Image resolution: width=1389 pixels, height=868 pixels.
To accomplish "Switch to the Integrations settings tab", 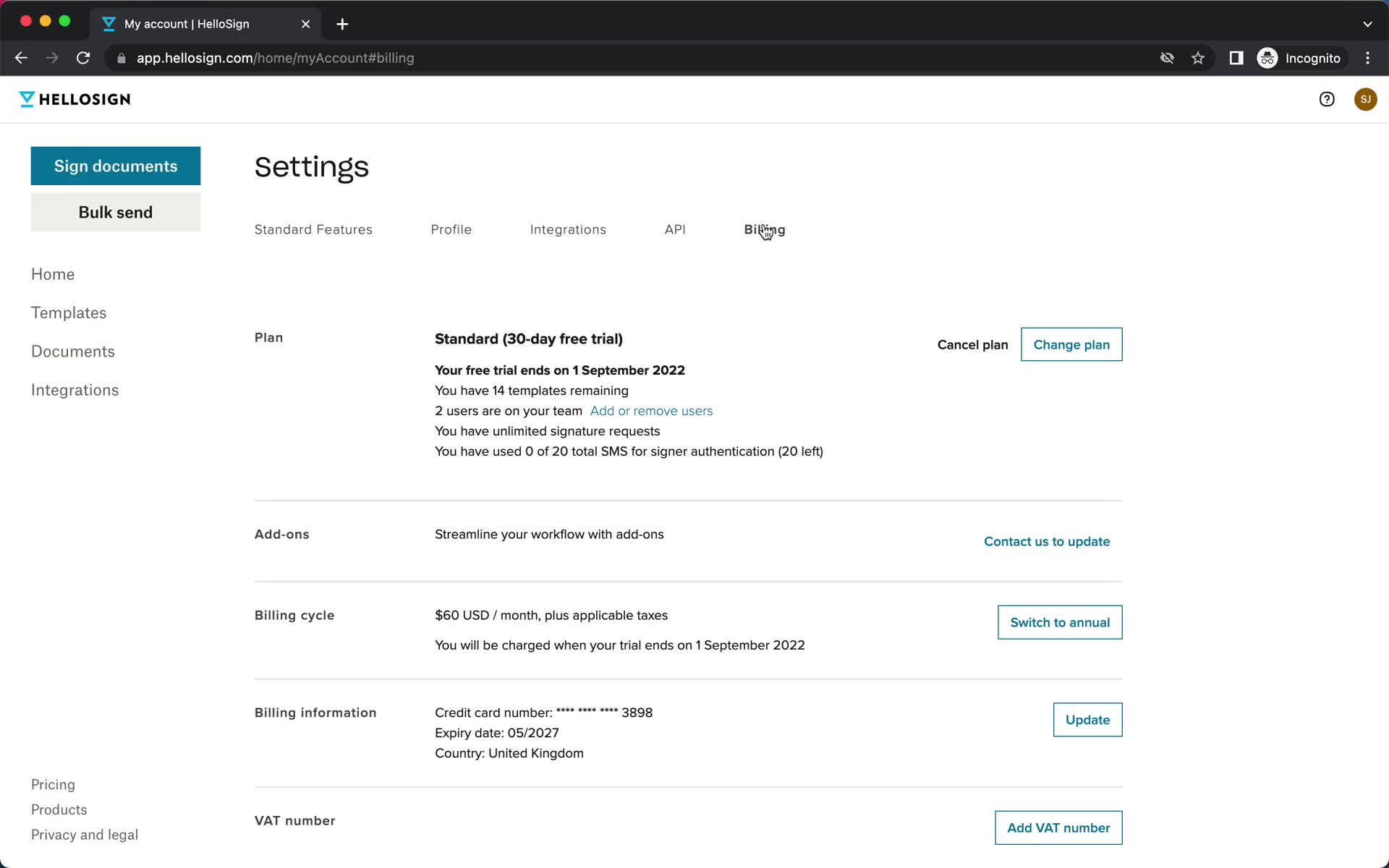I will pyautogui.click(x=568, y=229).
